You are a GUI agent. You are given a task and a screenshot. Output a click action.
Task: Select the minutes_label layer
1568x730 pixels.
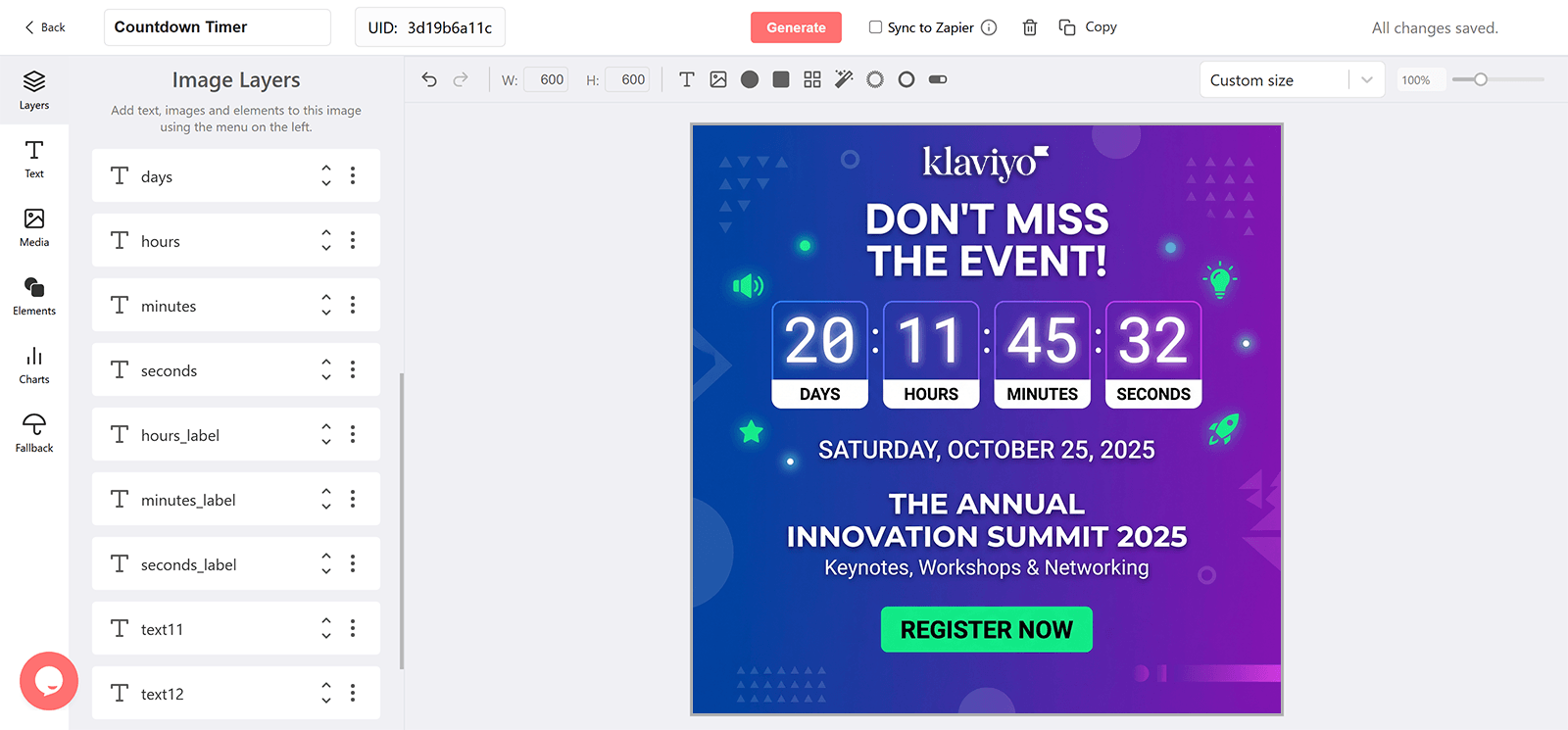coord(236,499)
